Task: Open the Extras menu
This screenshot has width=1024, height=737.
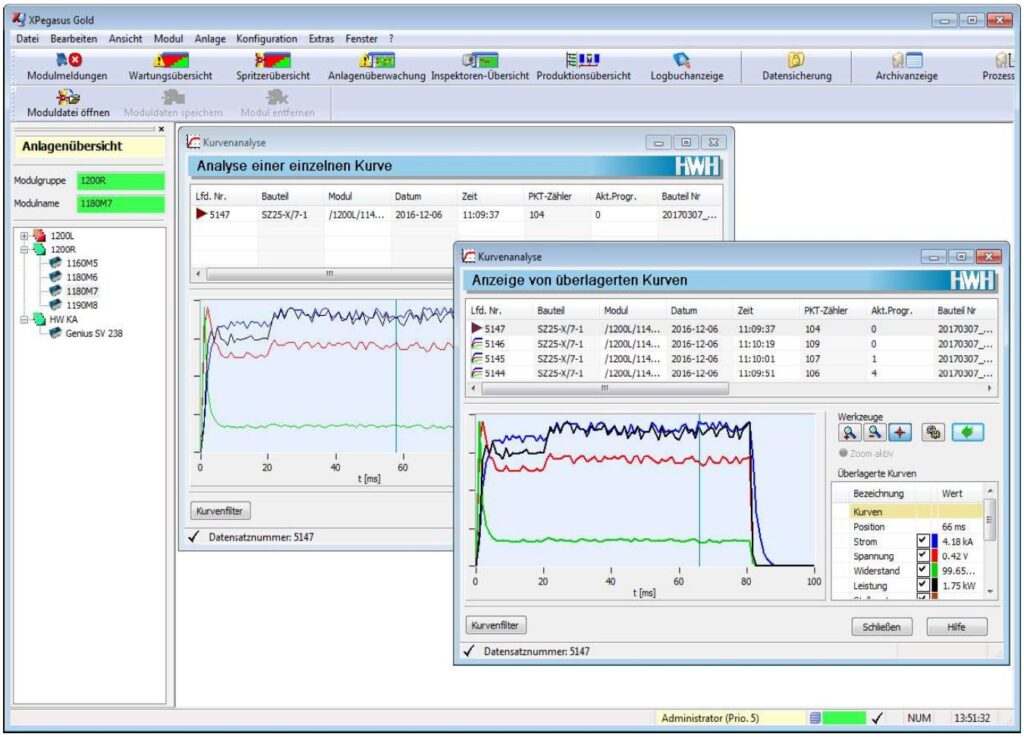Action: coord(321,39)
